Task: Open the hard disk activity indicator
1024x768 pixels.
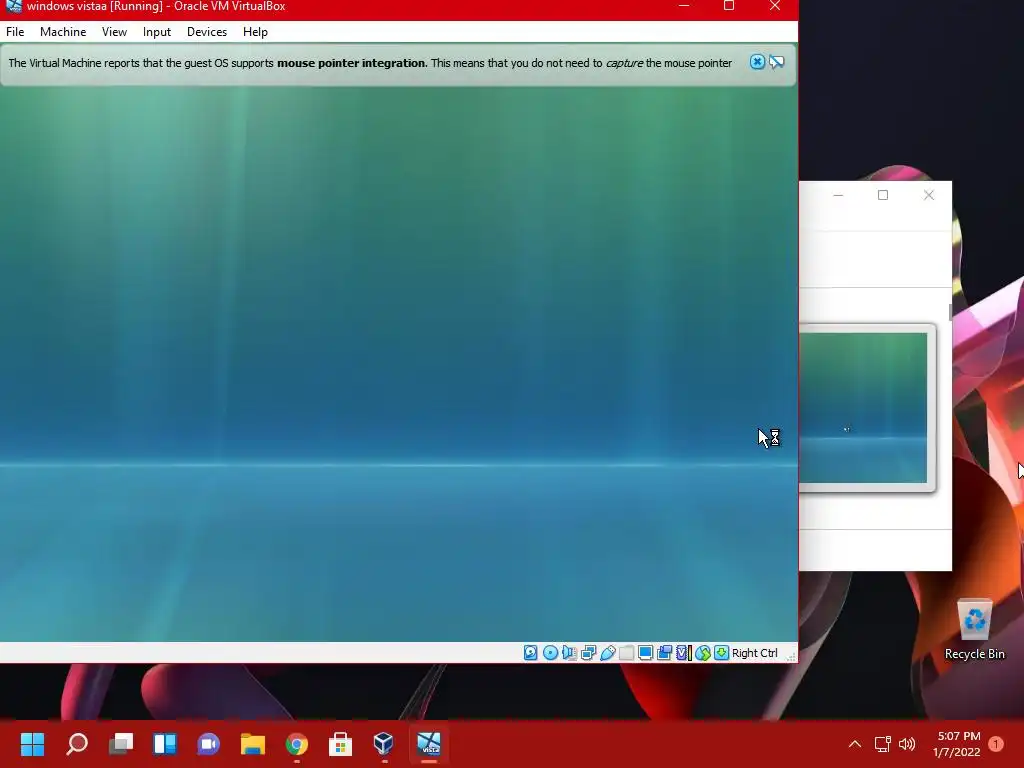Action: 530,652
